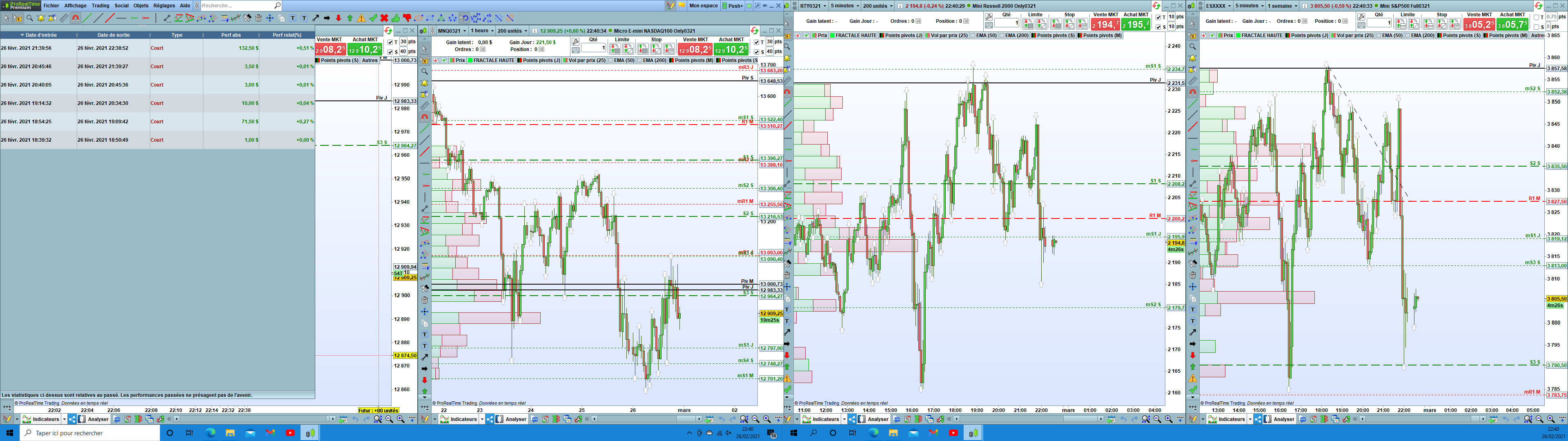
Task: Pick the ruler measurement tool
Action: pyautogui.click(x=65, y=18)
